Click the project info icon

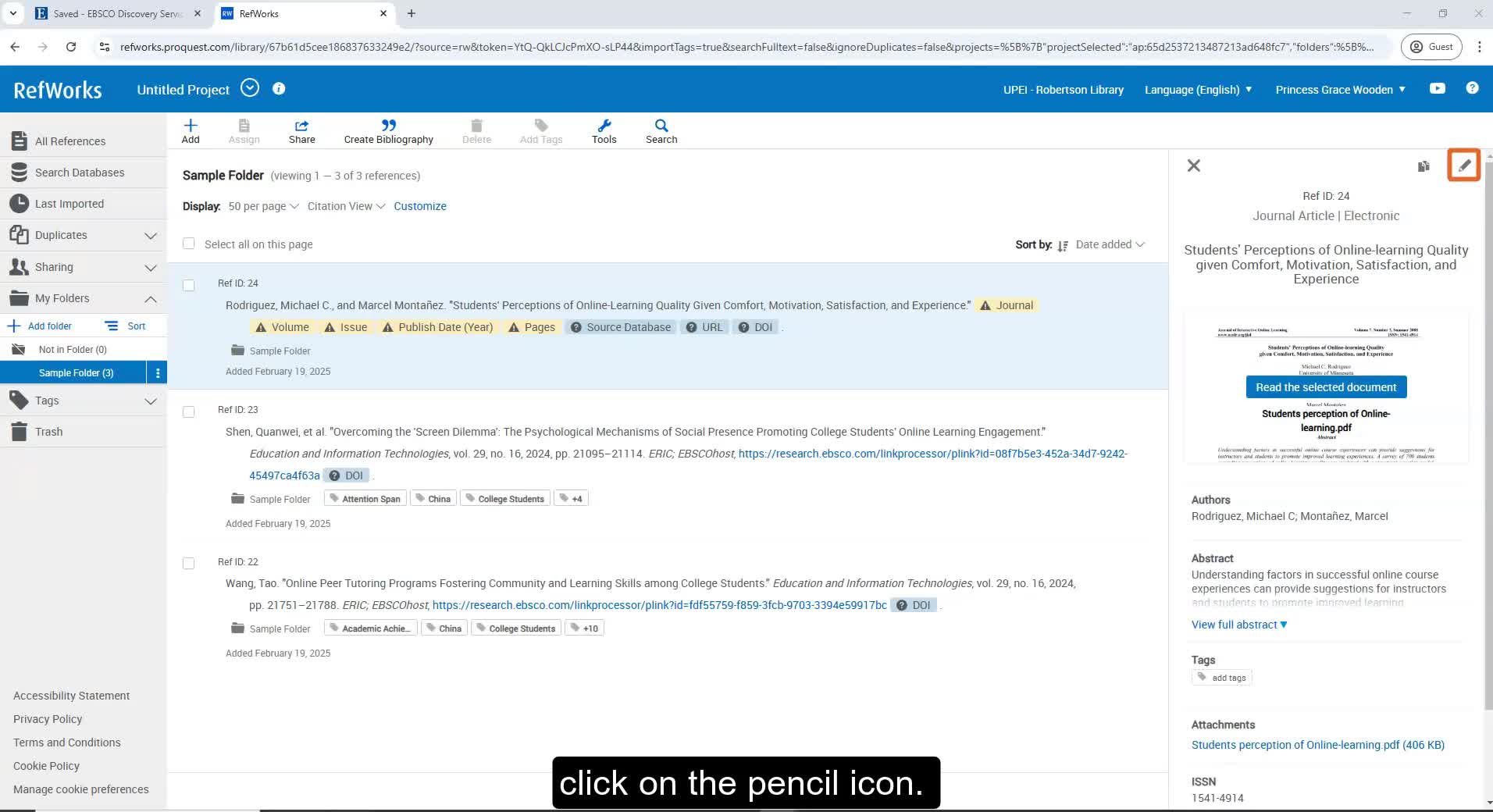point(279,89)
